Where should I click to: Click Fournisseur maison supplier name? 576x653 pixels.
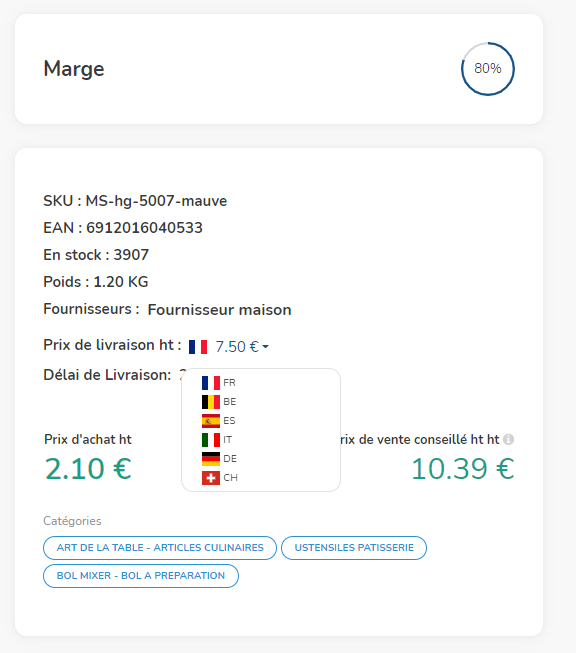(x=219, y=310)
